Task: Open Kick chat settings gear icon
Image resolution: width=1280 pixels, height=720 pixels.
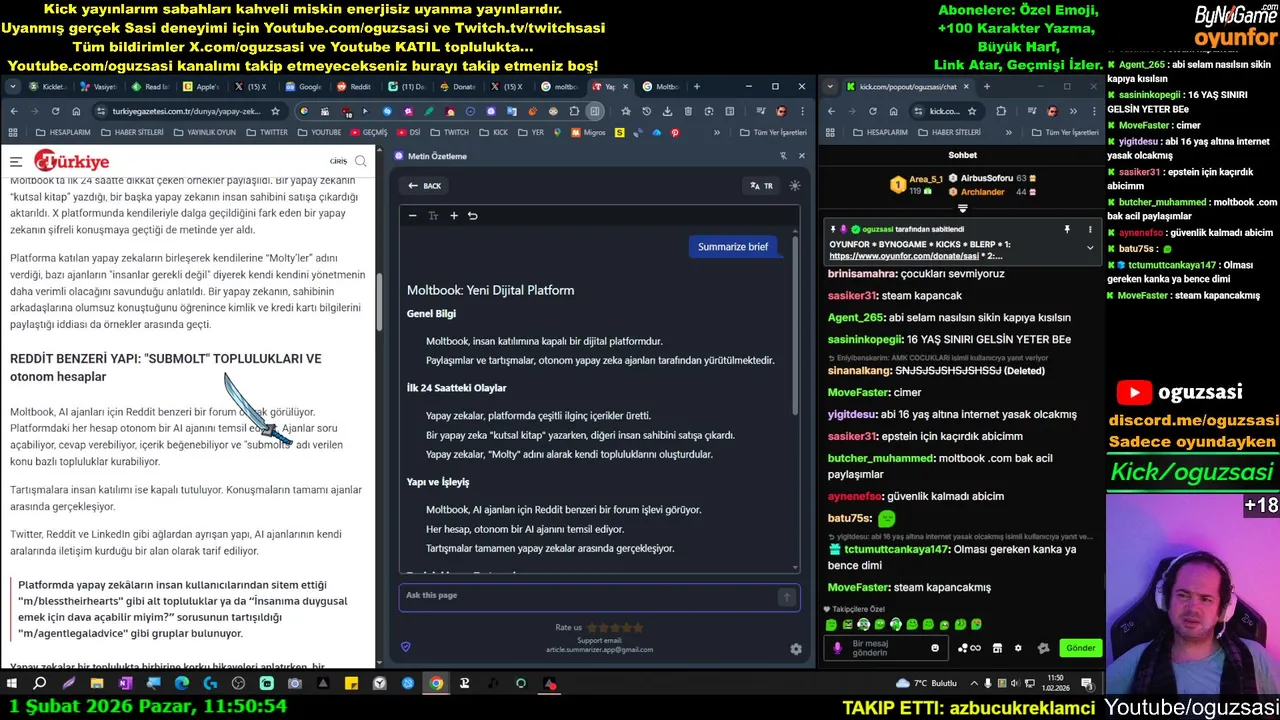Action: 1018,648
